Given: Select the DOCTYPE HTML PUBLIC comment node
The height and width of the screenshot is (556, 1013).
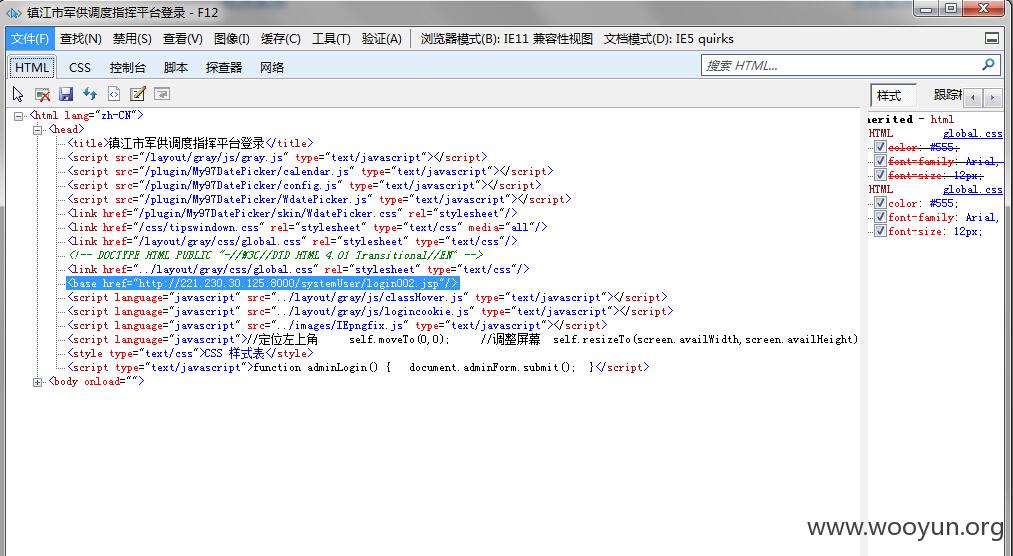Looking at the screenshot, I should (276, 255).
